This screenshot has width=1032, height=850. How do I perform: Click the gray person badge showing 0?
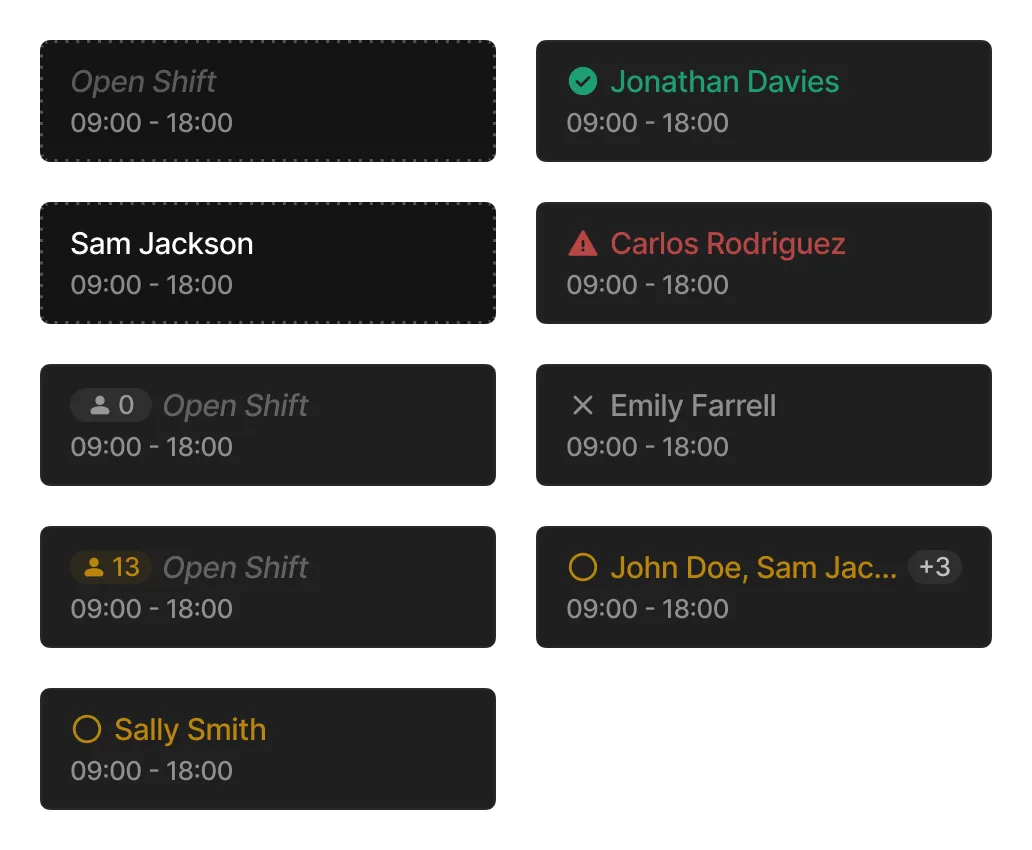(x=111, y=405)
